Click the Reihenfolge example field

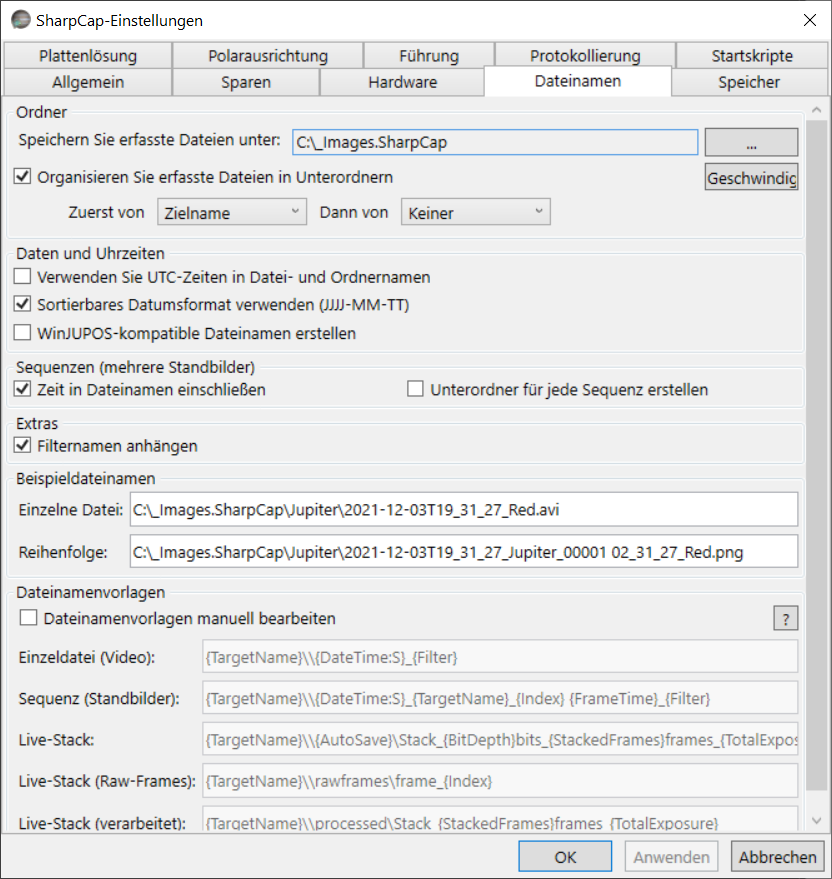(464, 552)
